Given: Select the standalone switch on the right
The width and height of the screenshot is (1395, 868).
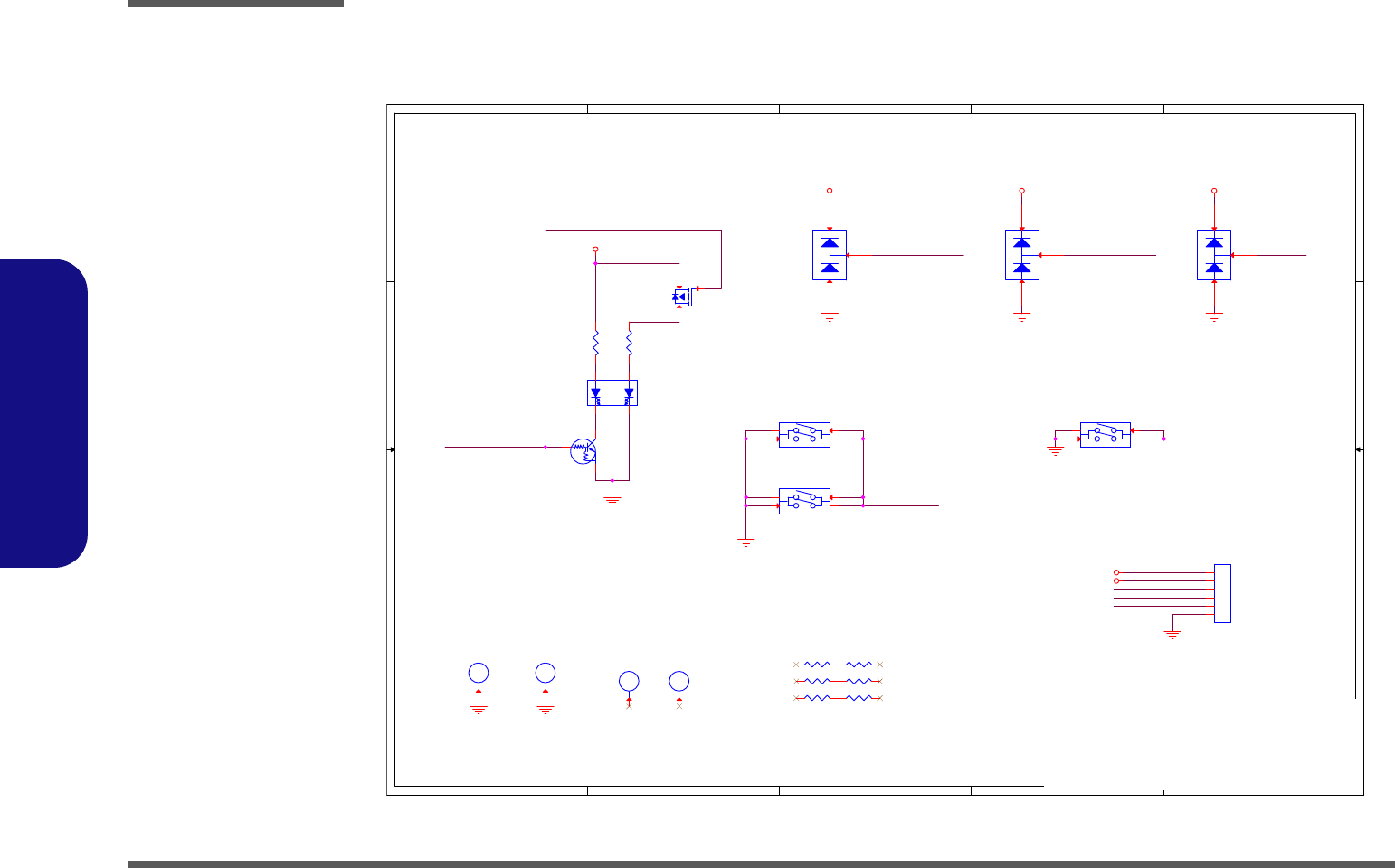Looking at the screenshot, I should click(x=1106, y=435).
